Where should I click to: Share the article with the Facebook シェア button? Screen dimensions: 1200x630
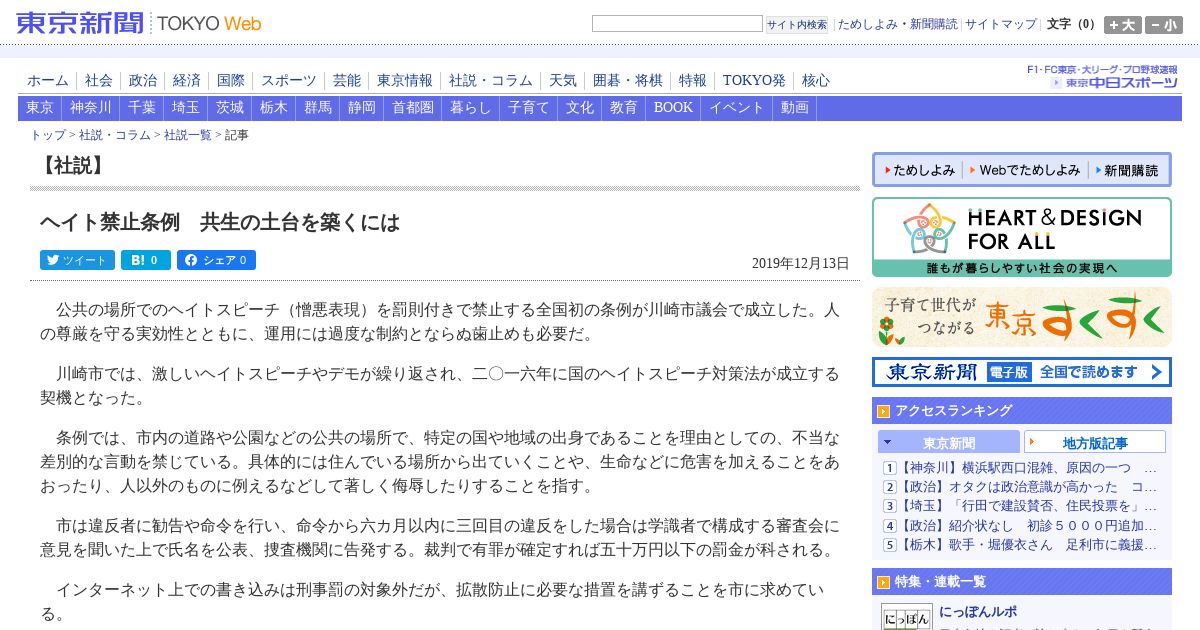[x=216, y=260]
